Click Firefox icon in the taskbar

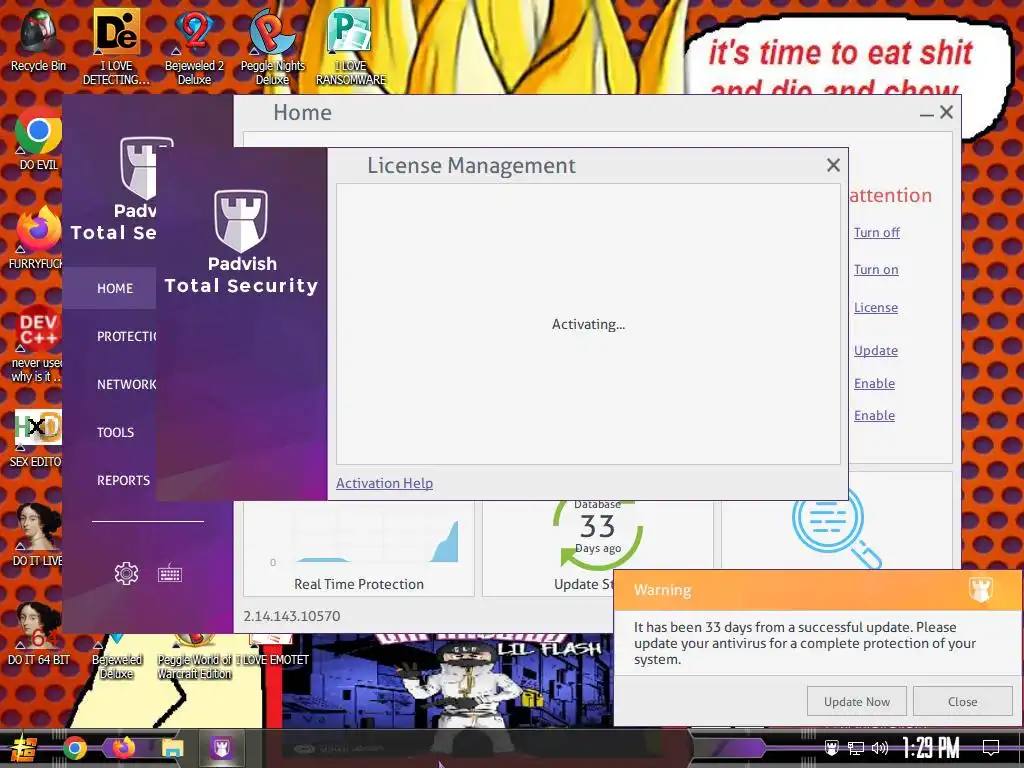pyautogui.click(x=123, y=748)
